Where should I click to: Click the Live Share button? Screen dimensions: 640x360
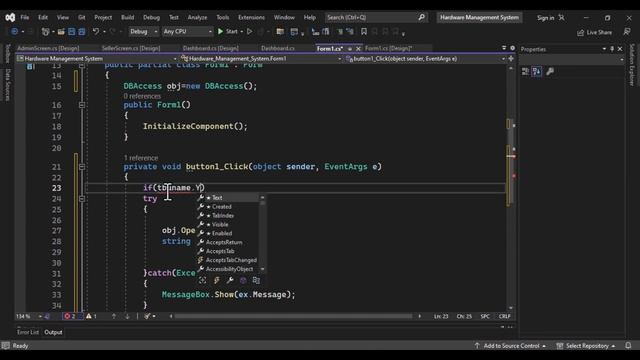point(594,32)
